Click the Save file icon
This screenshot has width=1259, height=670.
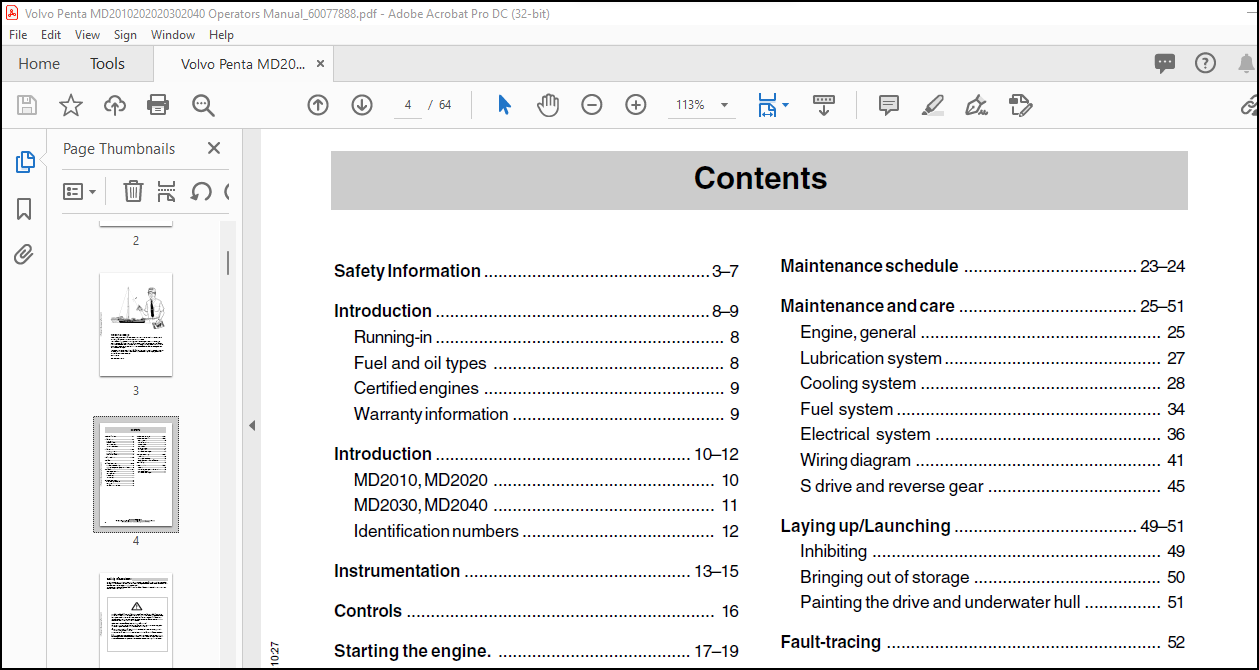coord(27,105)
